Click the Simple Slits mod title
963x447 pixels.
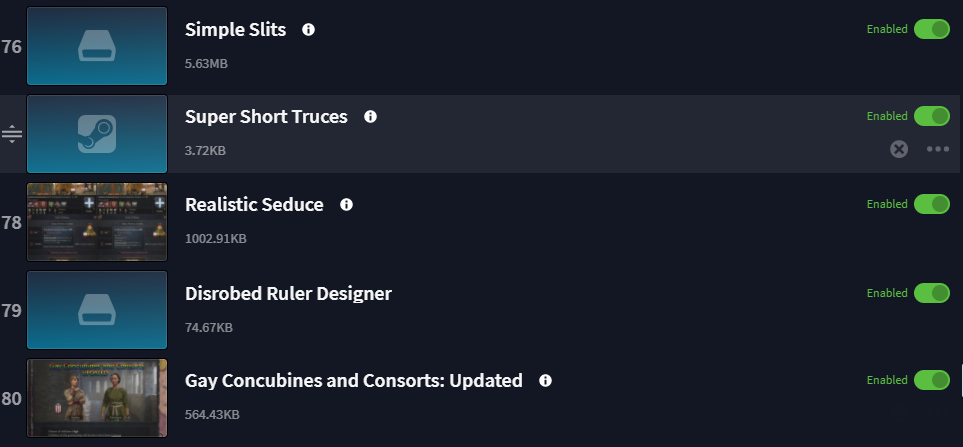click(x=235, y=29)
